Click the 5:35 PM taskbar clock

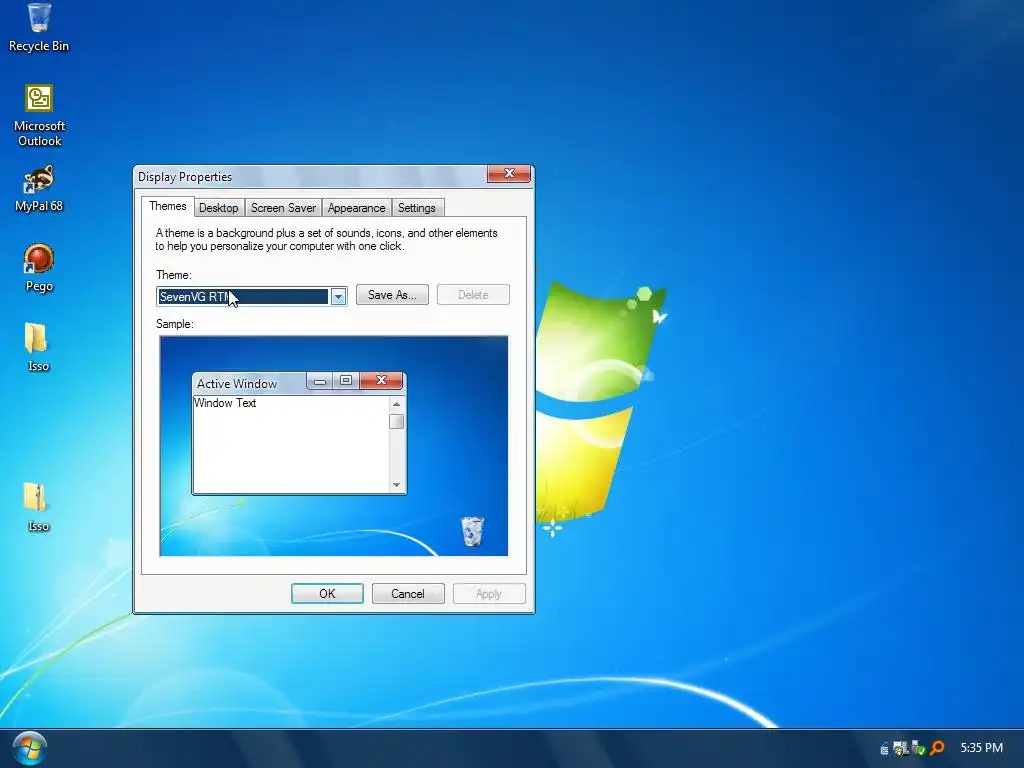click(981, 748)
